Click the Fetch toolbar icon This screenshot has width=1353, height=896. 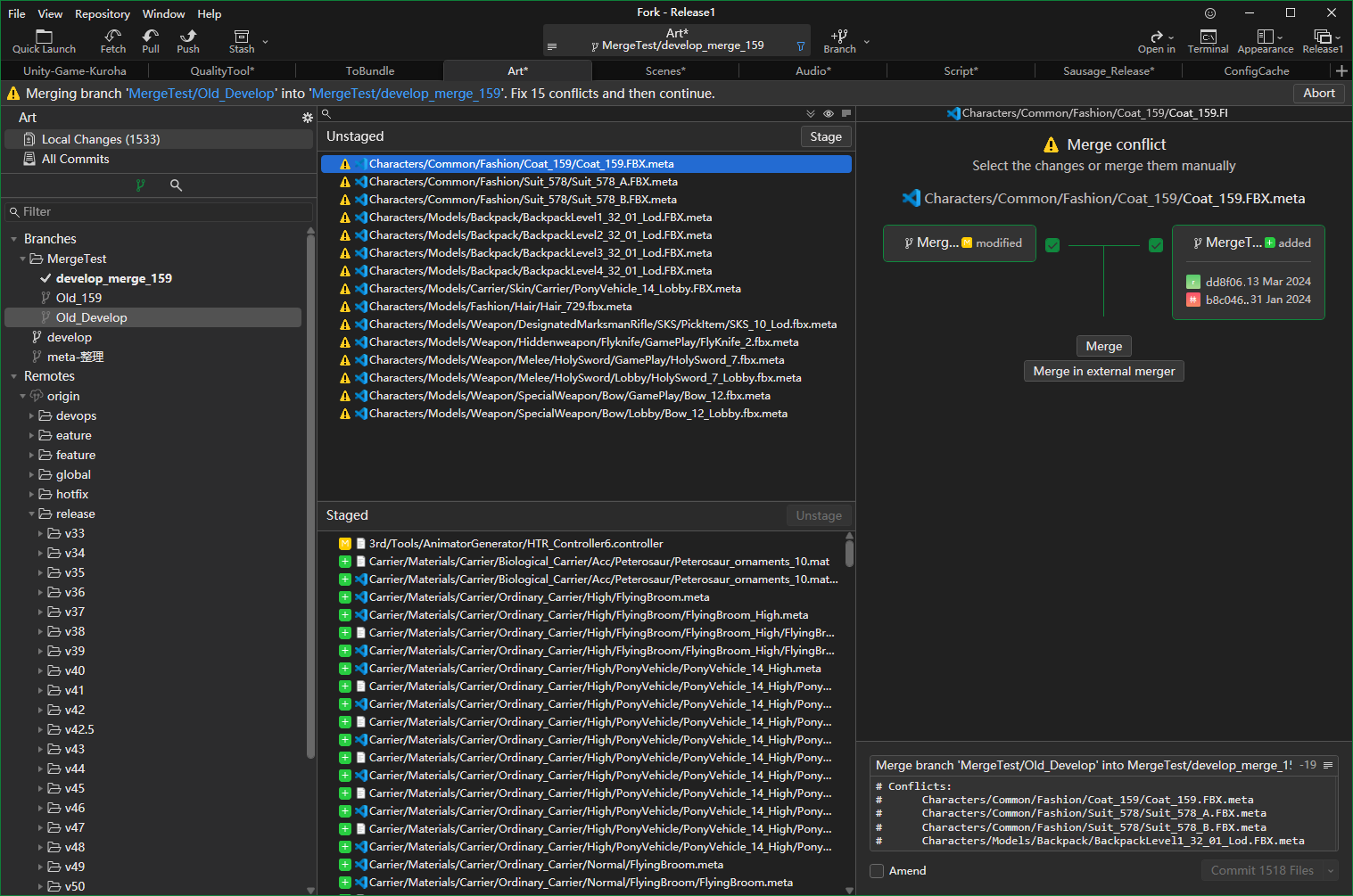[113, 37]
